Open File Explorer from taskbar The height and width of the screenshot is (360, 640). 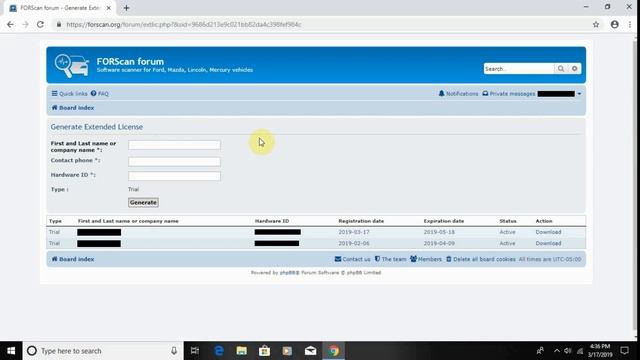[242, 351]
